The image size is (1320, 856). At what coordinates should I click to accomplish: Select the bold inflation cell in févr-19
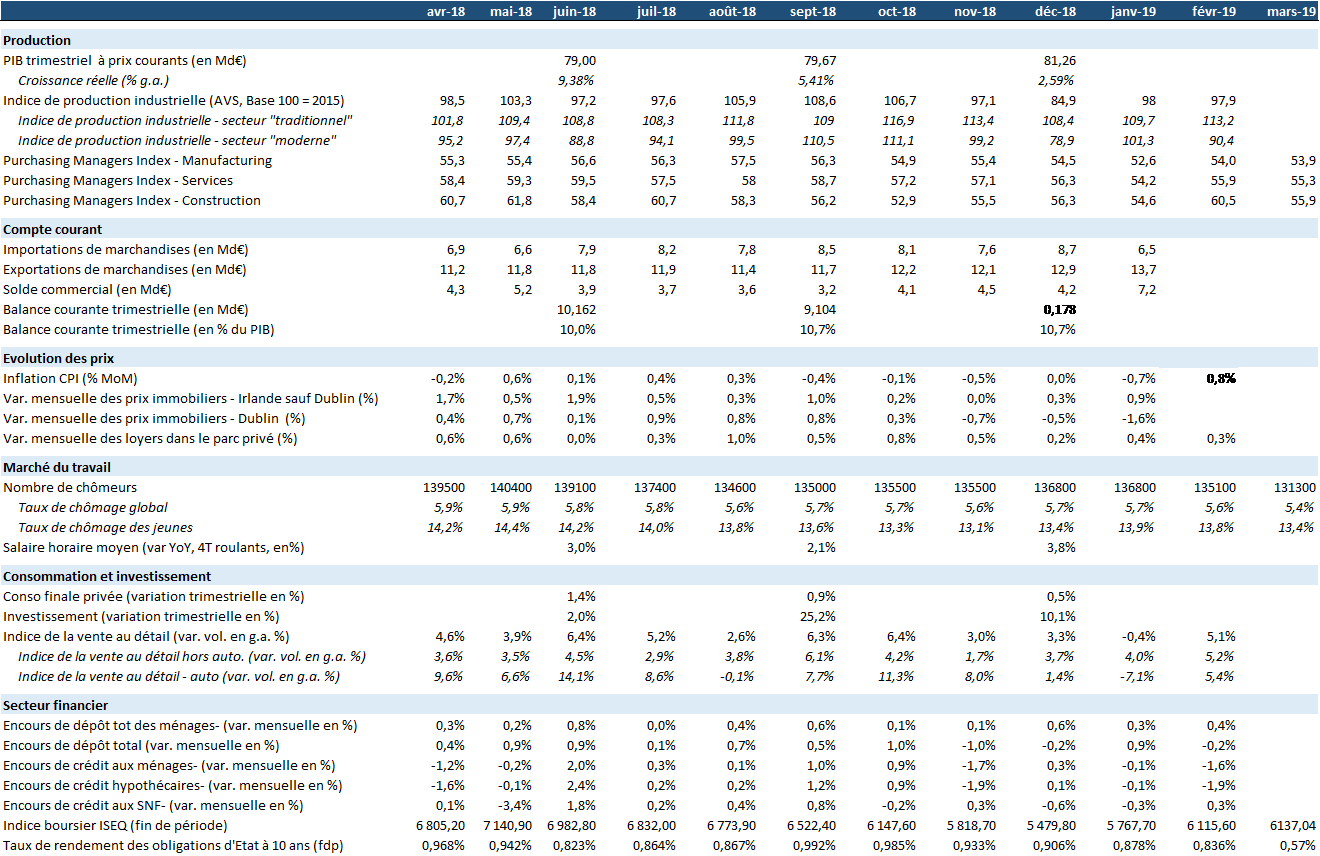1220,378
